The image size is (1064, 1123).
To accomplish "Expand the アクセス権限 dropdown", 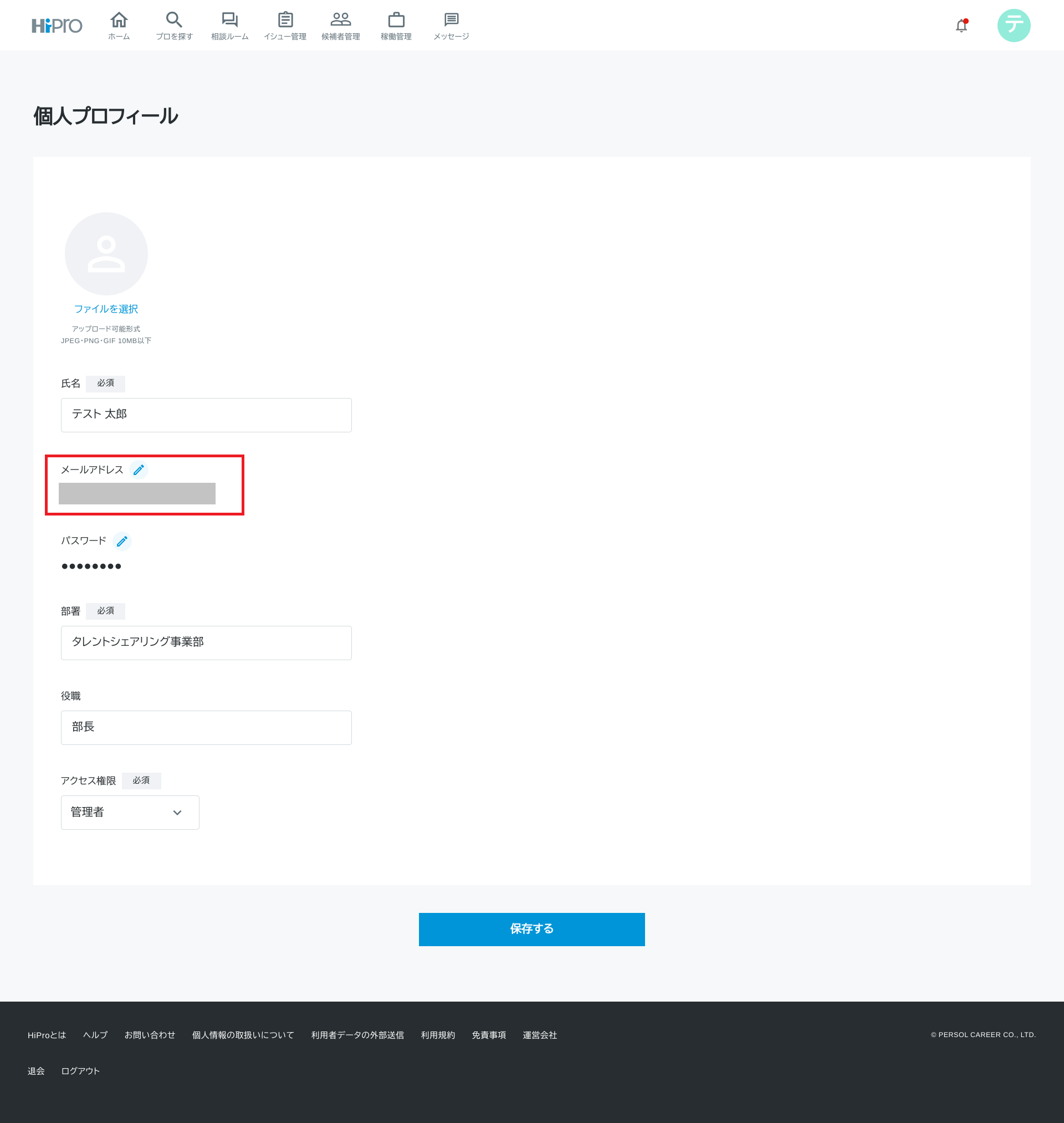I will click(130, 812).
